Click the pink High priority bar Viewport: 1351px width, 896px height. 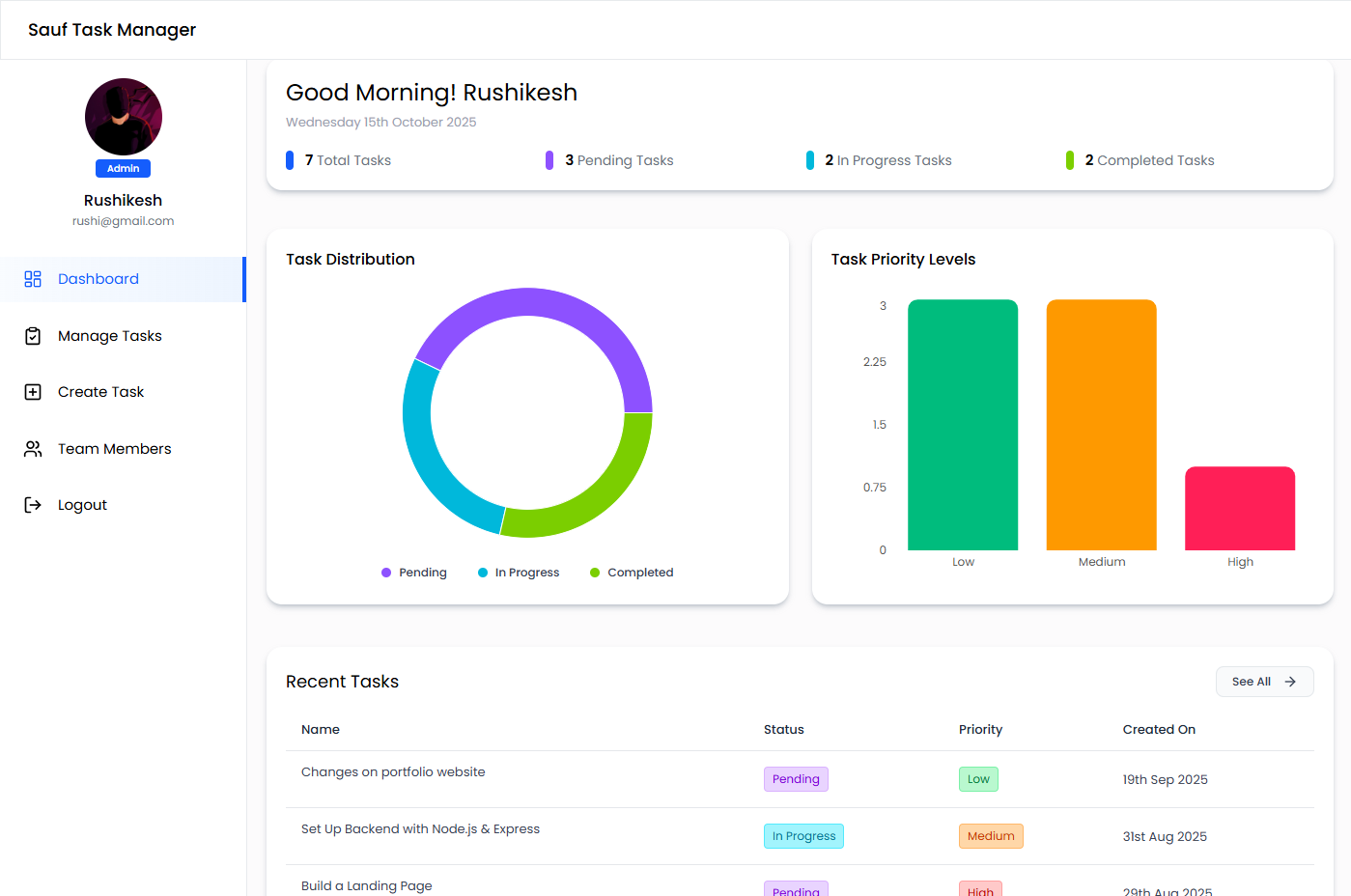[x=1240, y=509]
